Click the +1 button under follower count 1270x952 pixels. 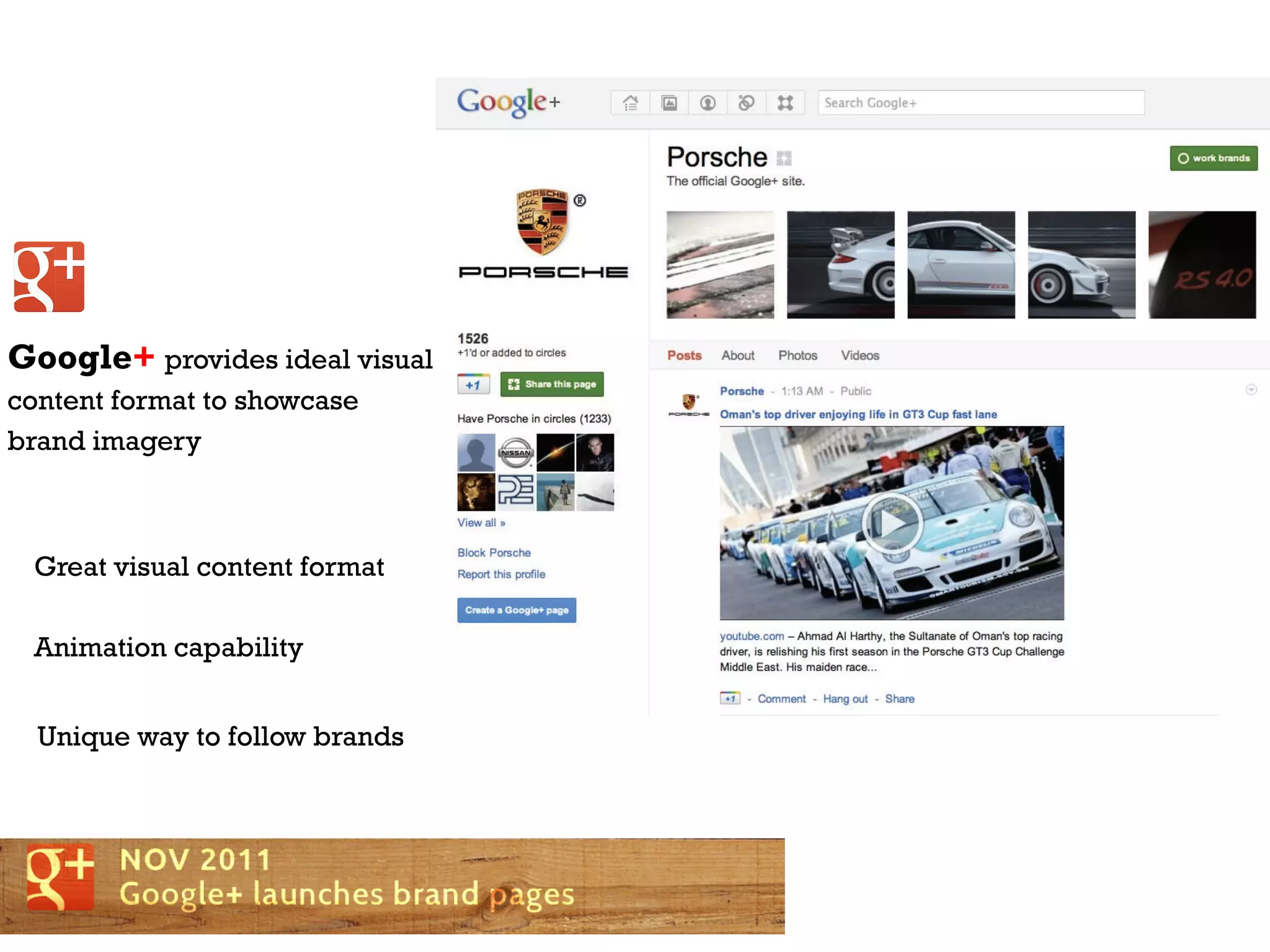[474, 384]
